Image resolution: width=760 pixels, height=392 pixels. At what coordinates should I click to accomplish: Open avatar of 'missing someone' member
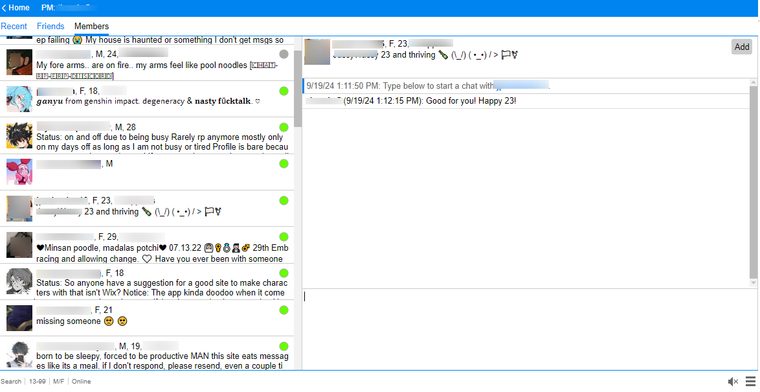click(19, 318)
